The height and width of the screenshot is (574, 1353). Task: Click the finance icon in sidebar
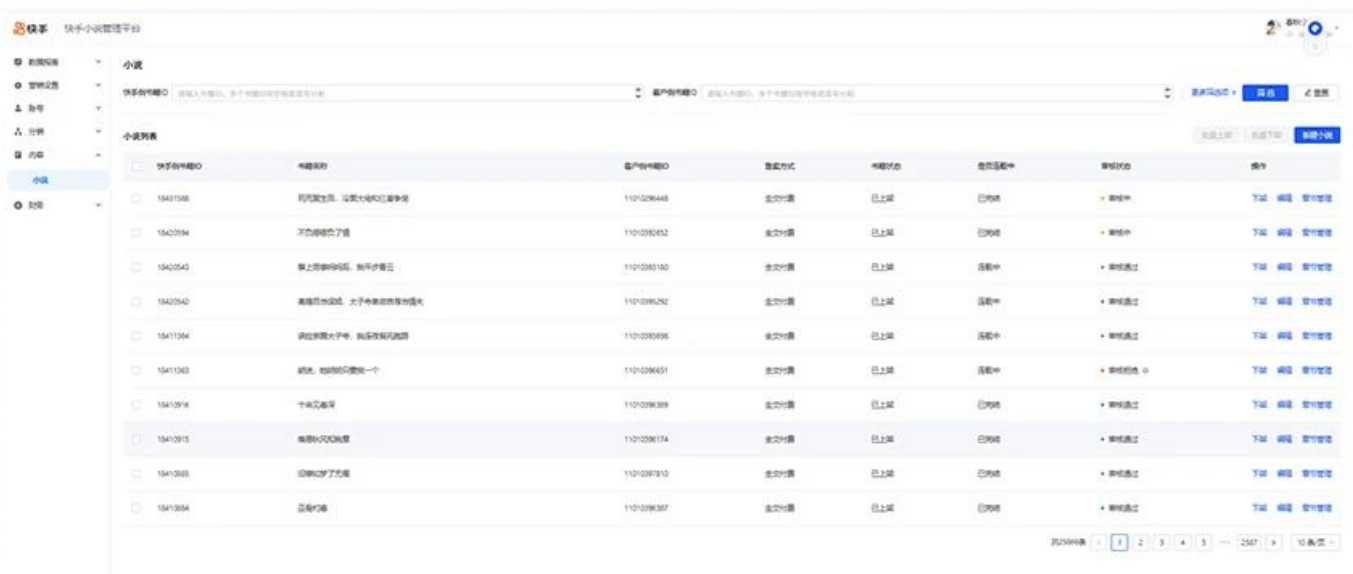click(17, 205)
